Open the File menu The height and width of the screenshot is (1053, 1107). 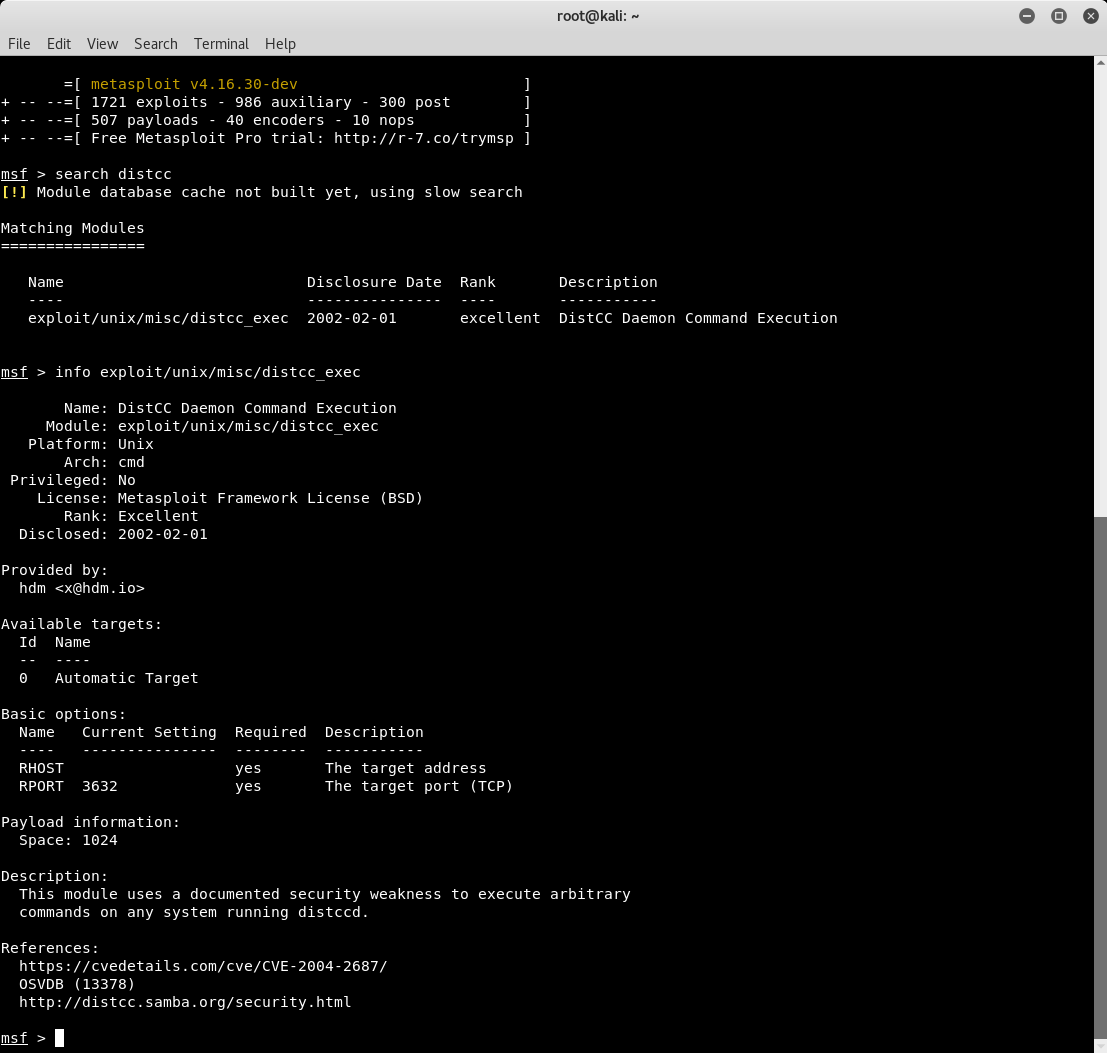point(19,44)
